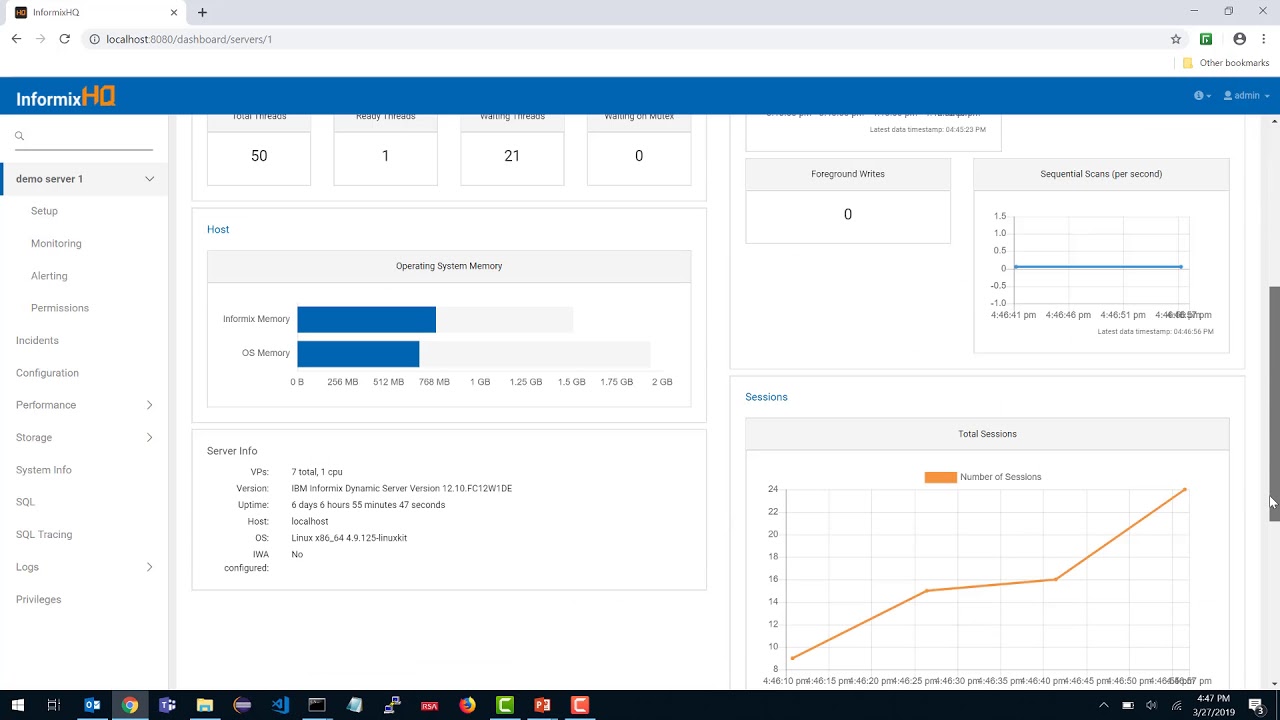Open the command prompt in taskbar
Viewport: 1280px width, 720px height.
pyautogui.click(x=317, y=705)
